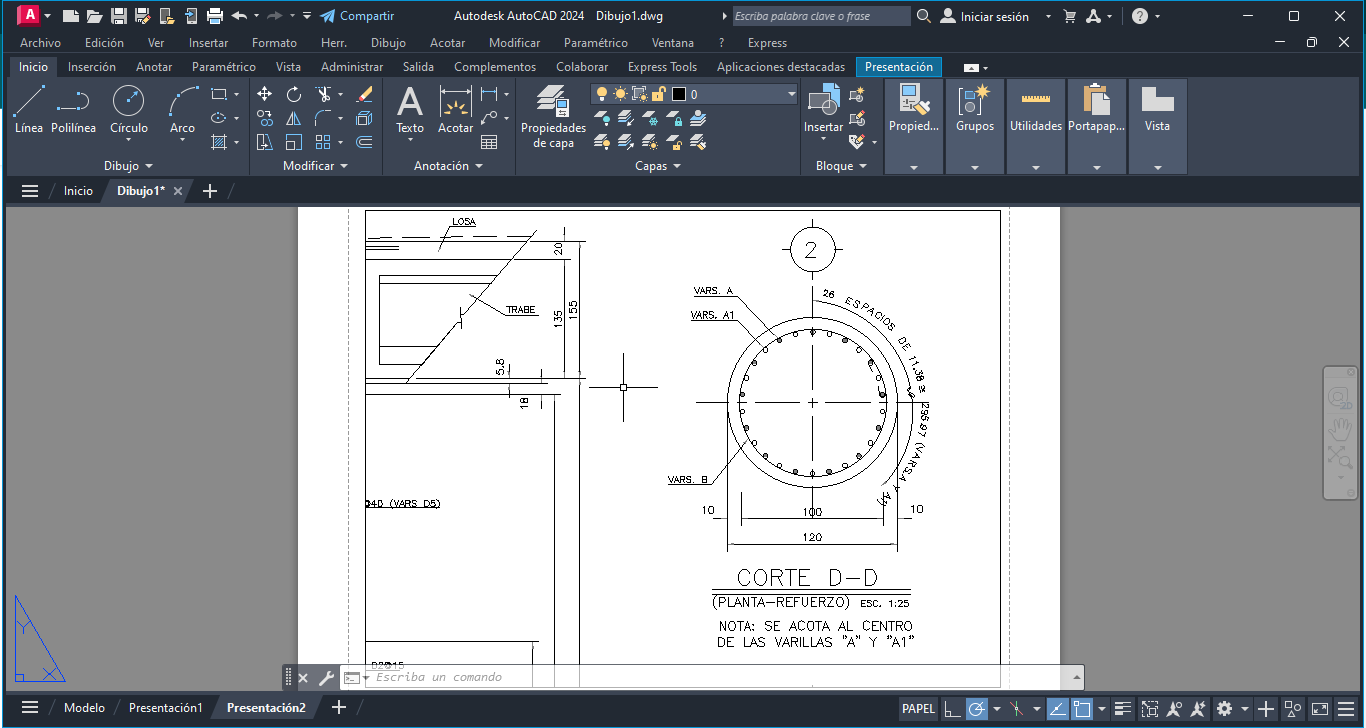The image size is (1366, 728).
Task: Toggle annotation visibility in status bar
Action: tap(1174, 709)
